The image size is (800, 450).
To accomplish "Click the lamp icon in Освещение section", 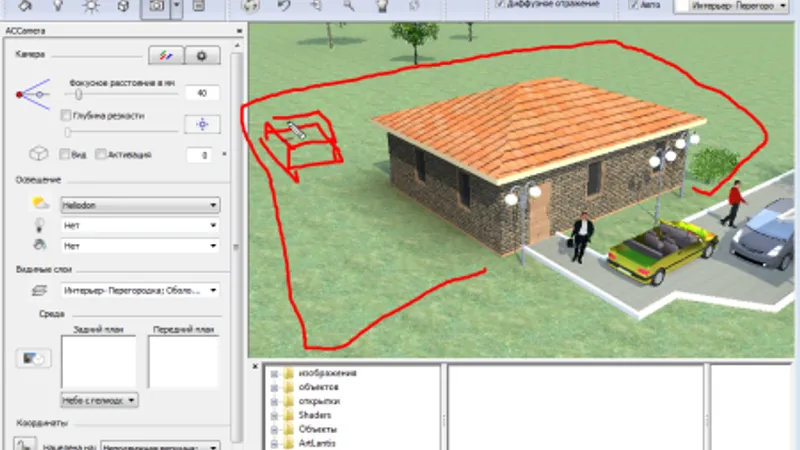I will (x=39, y=225).
